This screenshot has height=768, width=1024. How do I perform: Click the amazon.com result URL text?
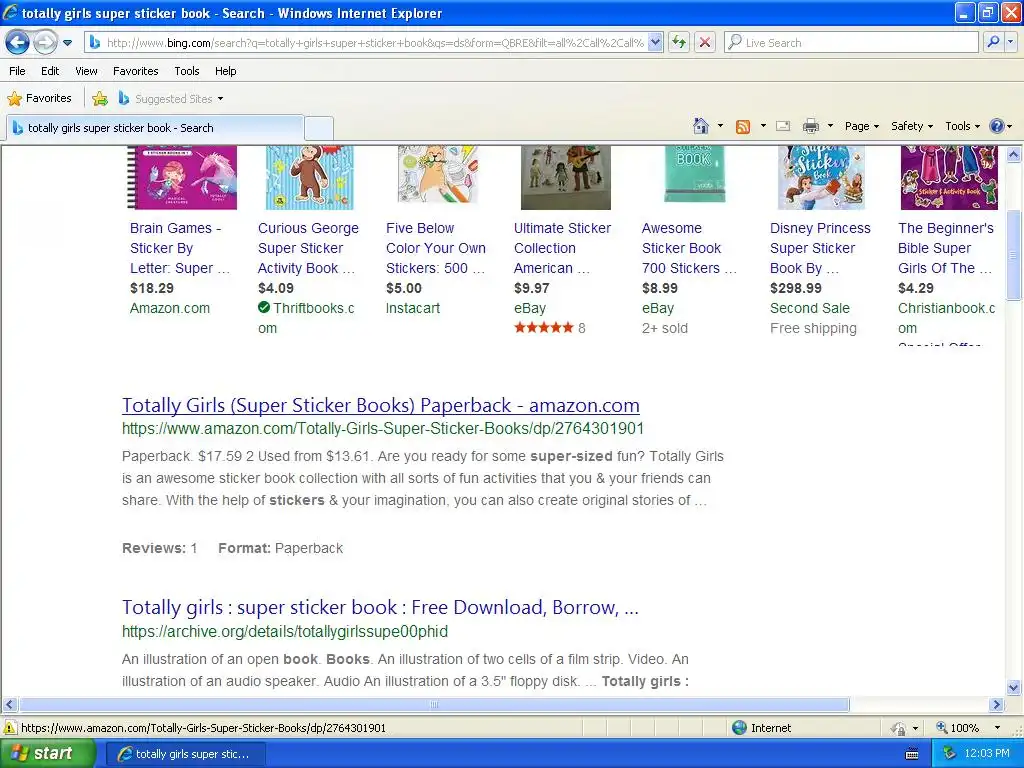click(x=383, y=428)
